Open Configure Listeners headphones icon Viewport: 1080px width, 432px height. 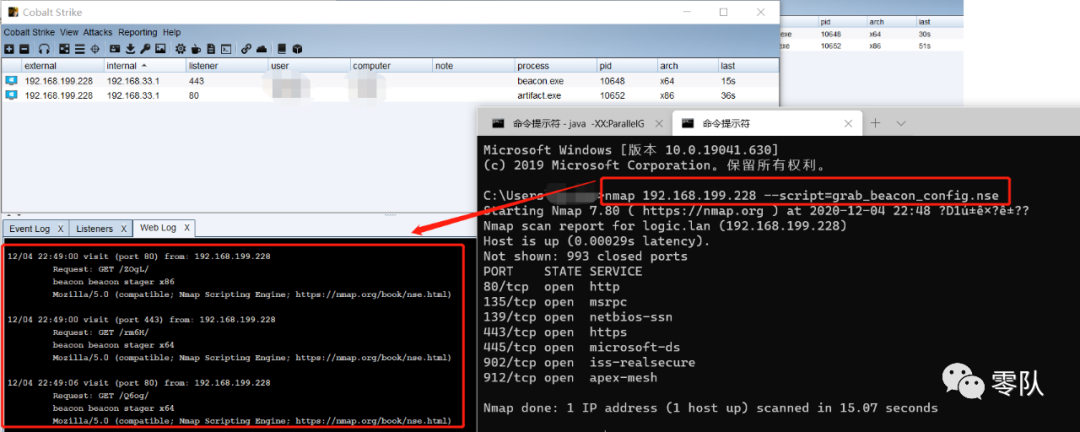coord(44,49)
